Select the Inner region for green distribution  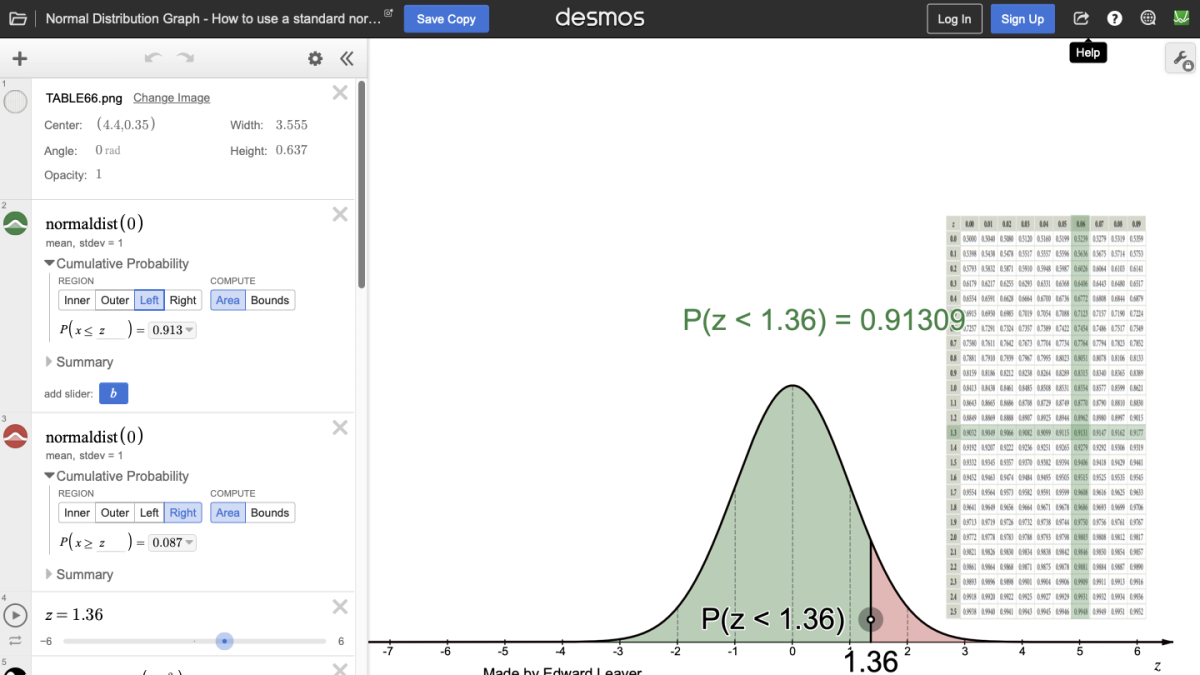77,300
